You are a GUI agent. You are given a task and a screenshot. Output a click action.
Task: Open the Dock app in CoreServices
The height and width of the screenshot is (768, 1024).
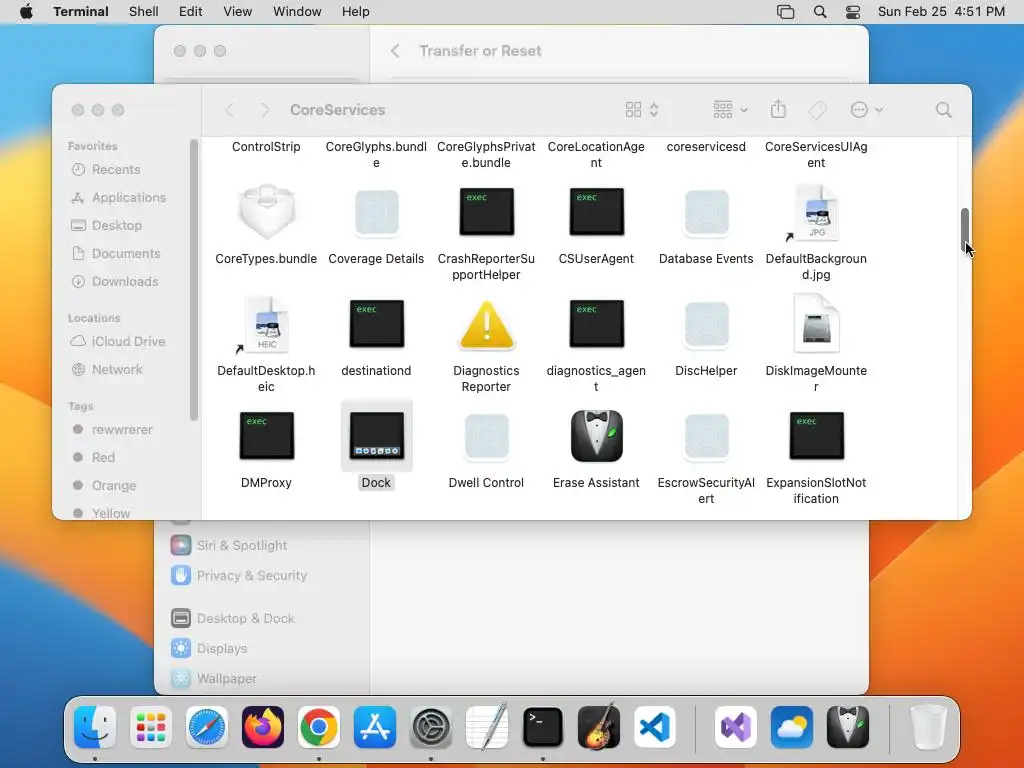click(377, 436)
